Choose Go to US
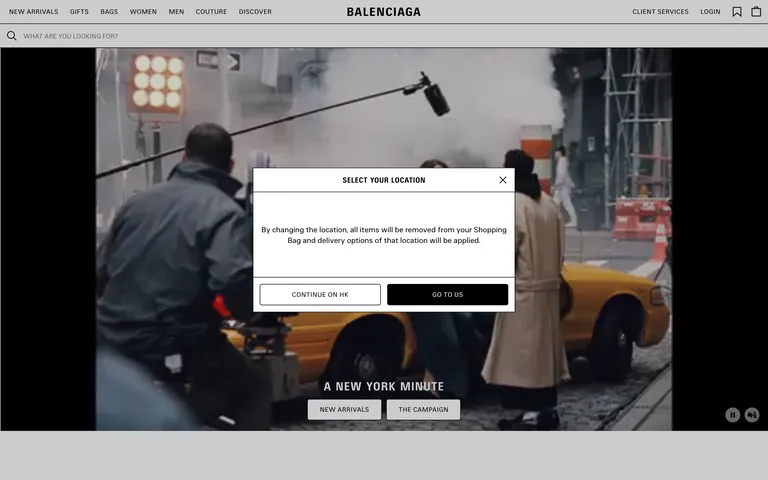 tap(447, 294)
